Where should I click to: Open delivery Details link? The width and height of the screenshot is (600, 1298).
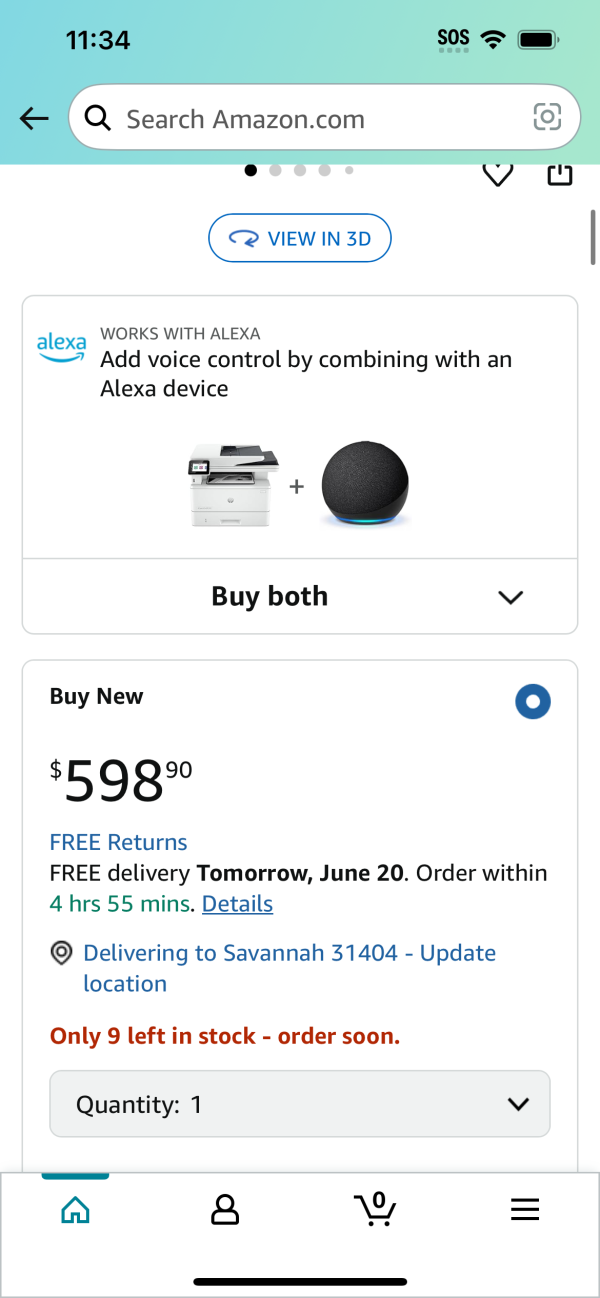[237, 904]
